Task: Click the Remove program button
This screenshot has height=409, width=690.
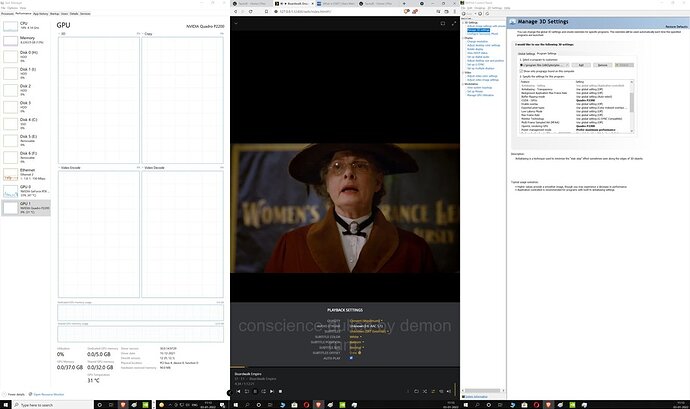Action: pos(602,65)
